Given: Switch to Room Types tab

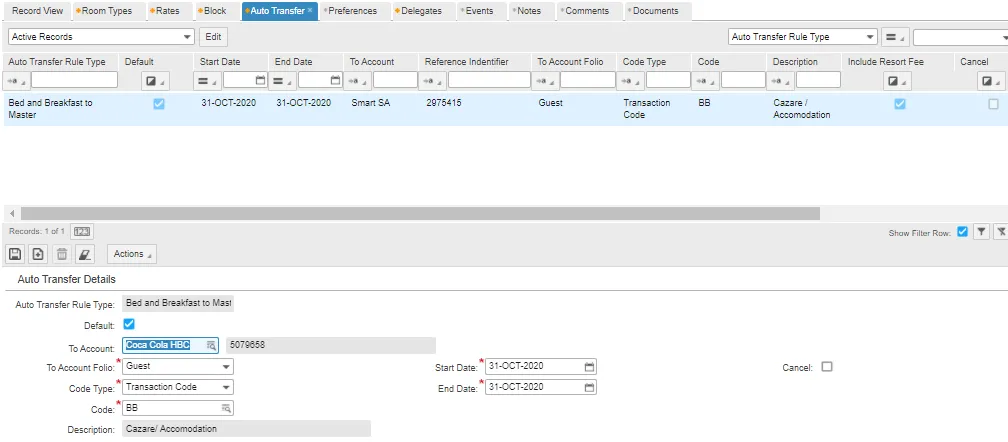Looking at the screenshot, I should [107, 11].
